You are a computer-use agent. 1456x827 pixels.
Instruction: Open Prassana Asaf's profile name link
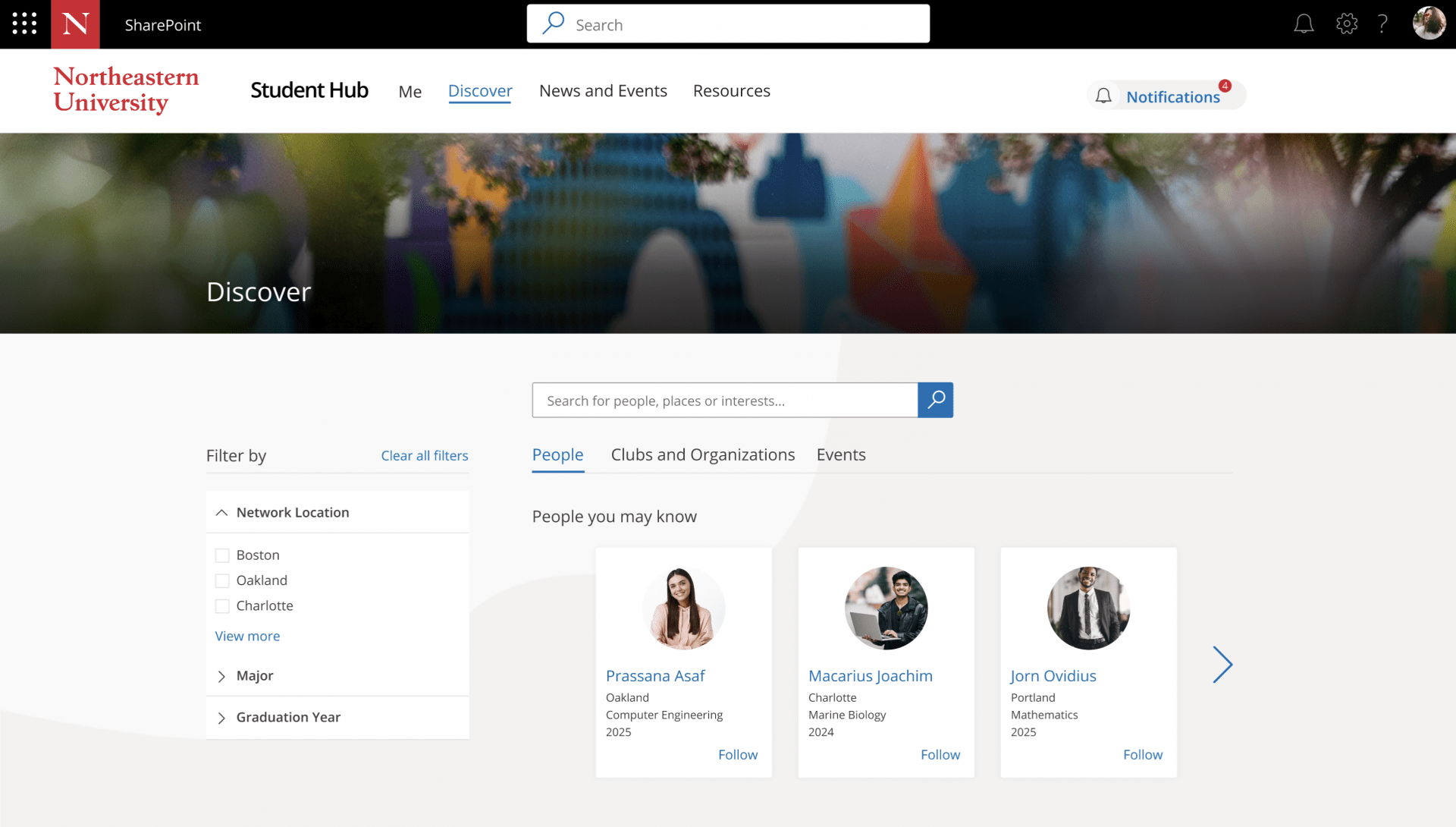(655, 675)
